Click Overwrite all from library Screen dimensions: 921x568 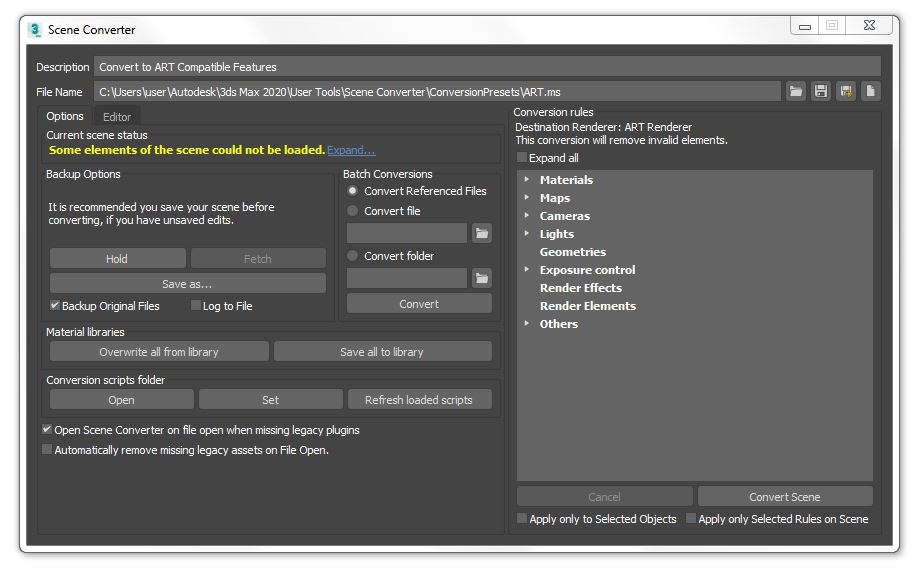tap(159, 352)
